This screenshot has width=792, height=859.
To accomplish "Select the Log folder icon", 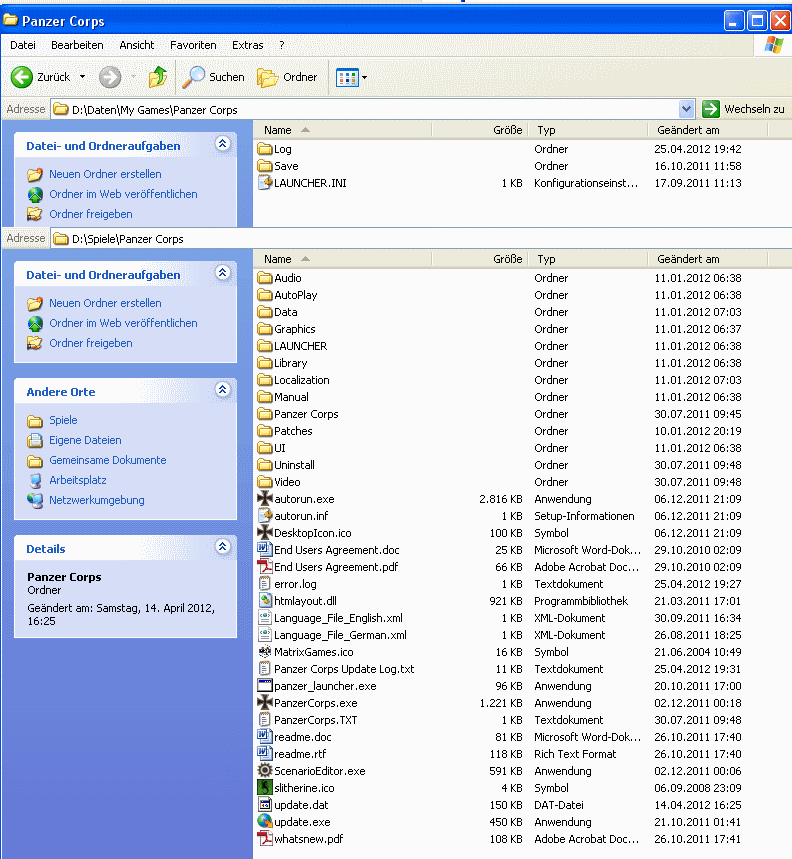I will click(265, 149).
